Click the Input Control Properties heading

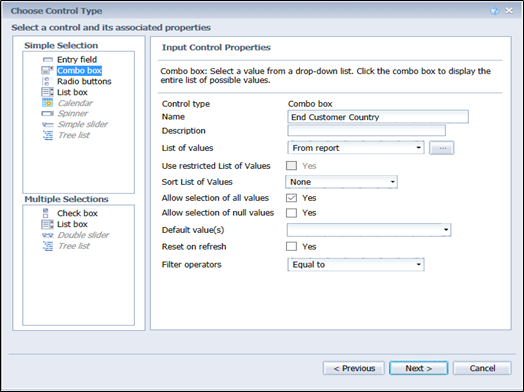click(x=216, y=47)
